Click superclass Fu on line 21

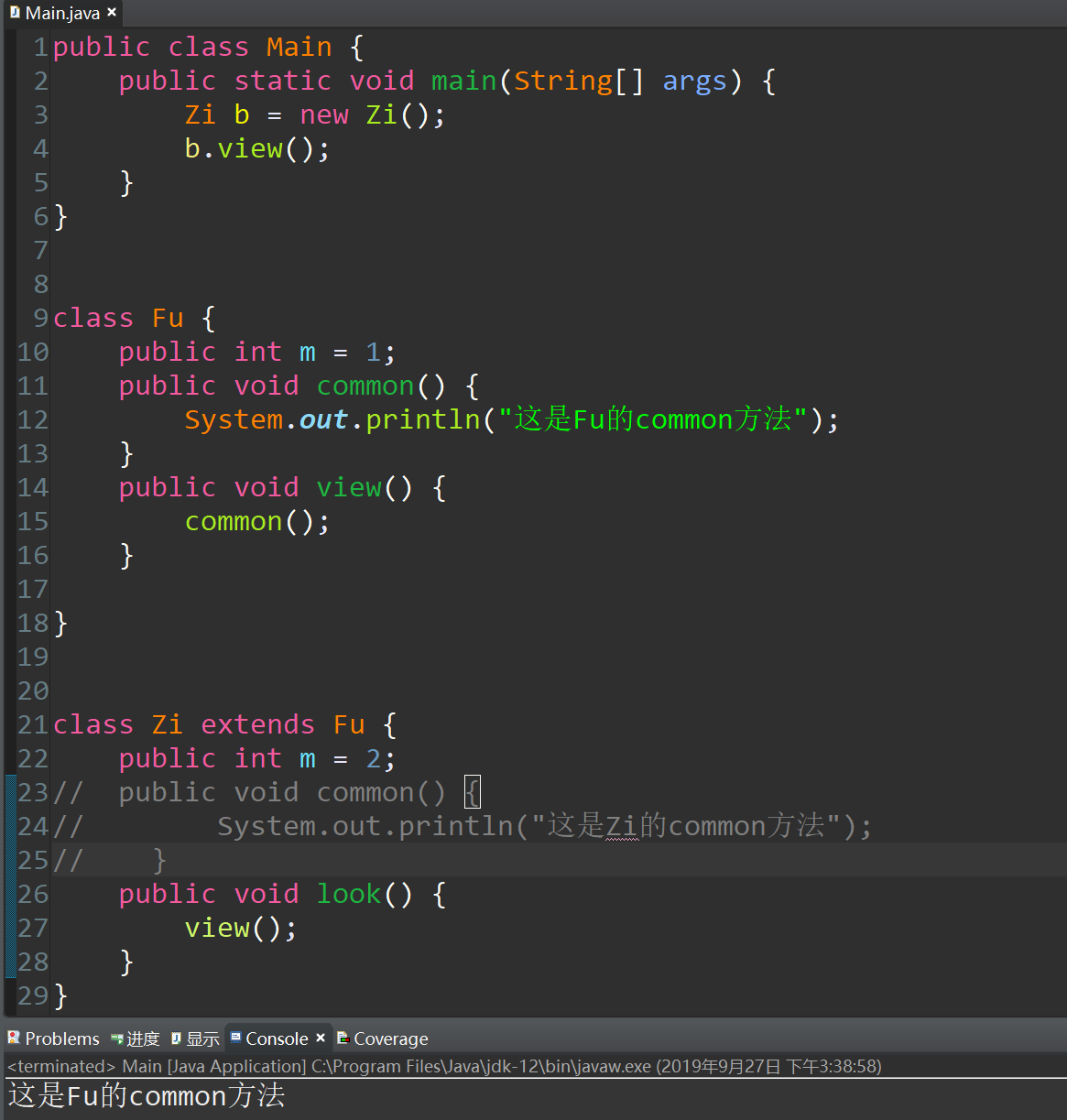coord(349,724)
